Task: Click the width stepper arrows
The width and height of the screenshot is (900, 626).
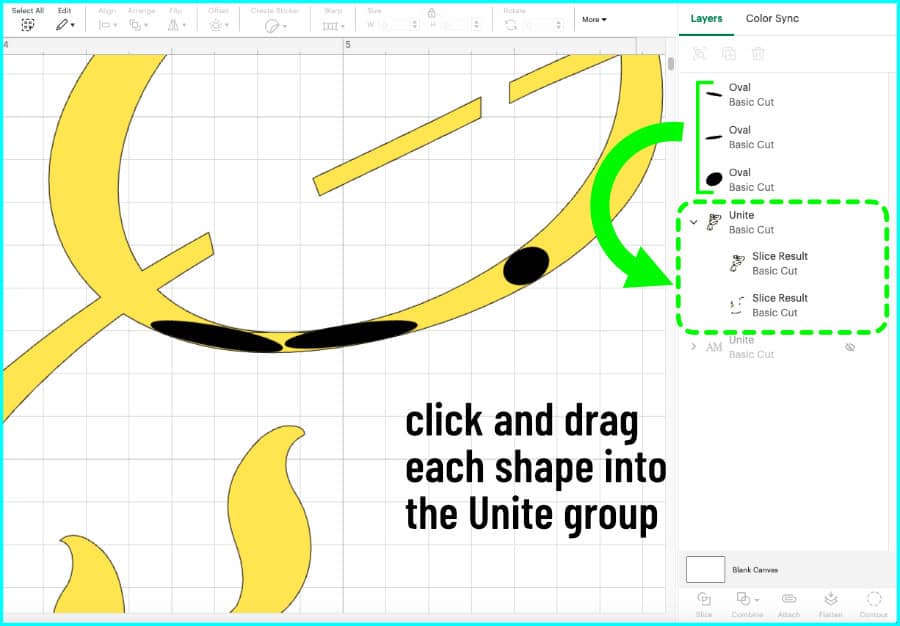Action: [x=413, y=25]
